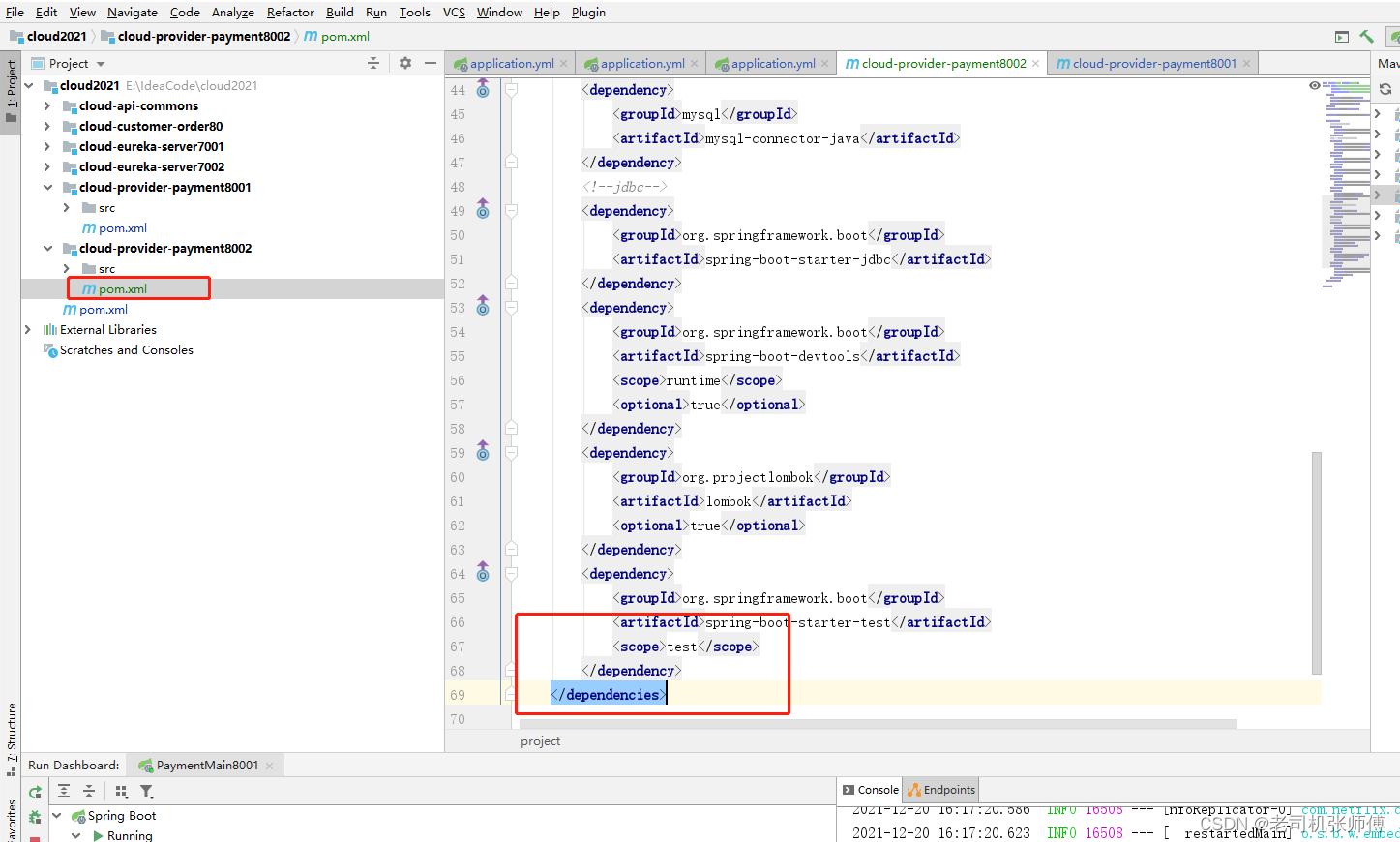
Task: Open the VCS menu
Action: pyautogui.click(x=454, y=12)
